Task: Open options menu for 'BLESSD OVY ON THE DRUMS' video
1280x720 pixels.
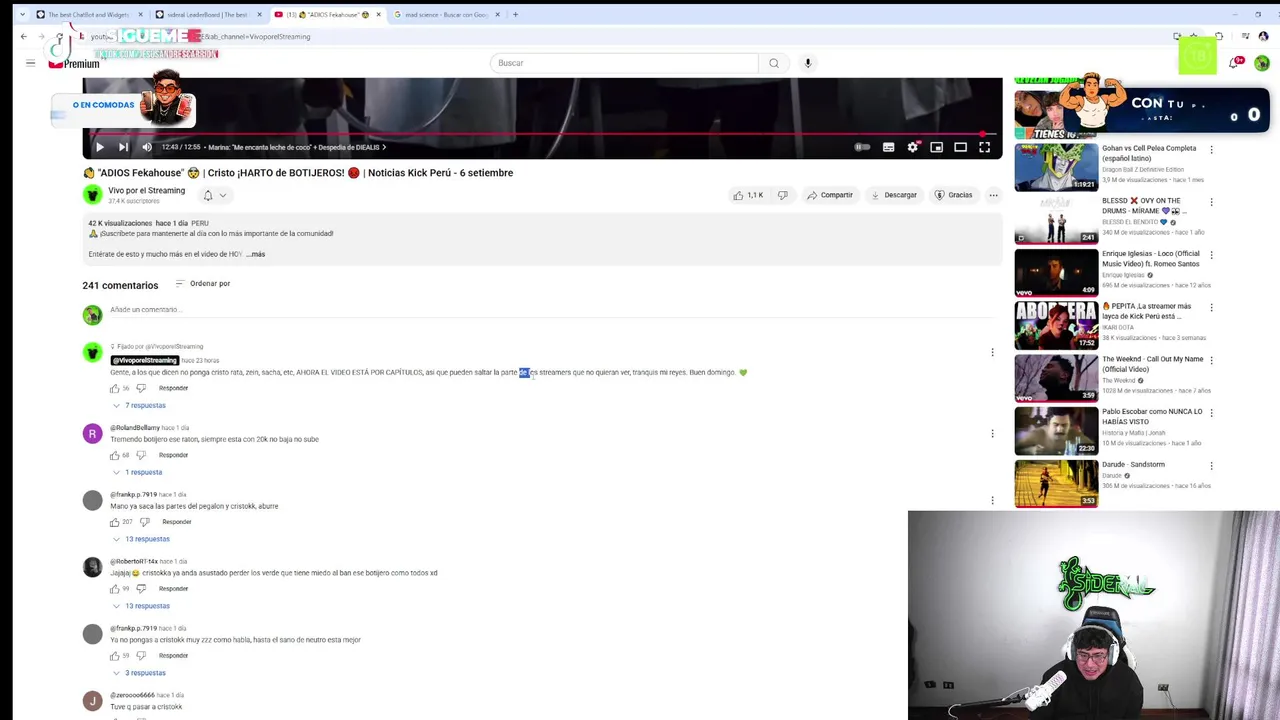Action: coord(1211,202)
